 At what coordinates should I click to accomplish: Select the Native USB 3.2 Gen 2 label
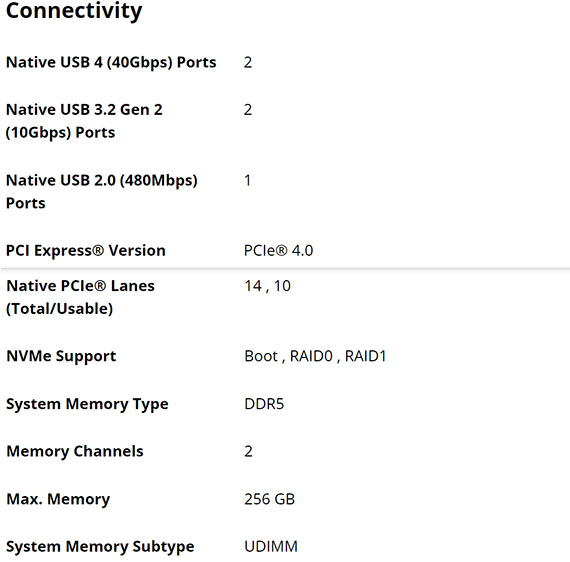pos(84,121)
